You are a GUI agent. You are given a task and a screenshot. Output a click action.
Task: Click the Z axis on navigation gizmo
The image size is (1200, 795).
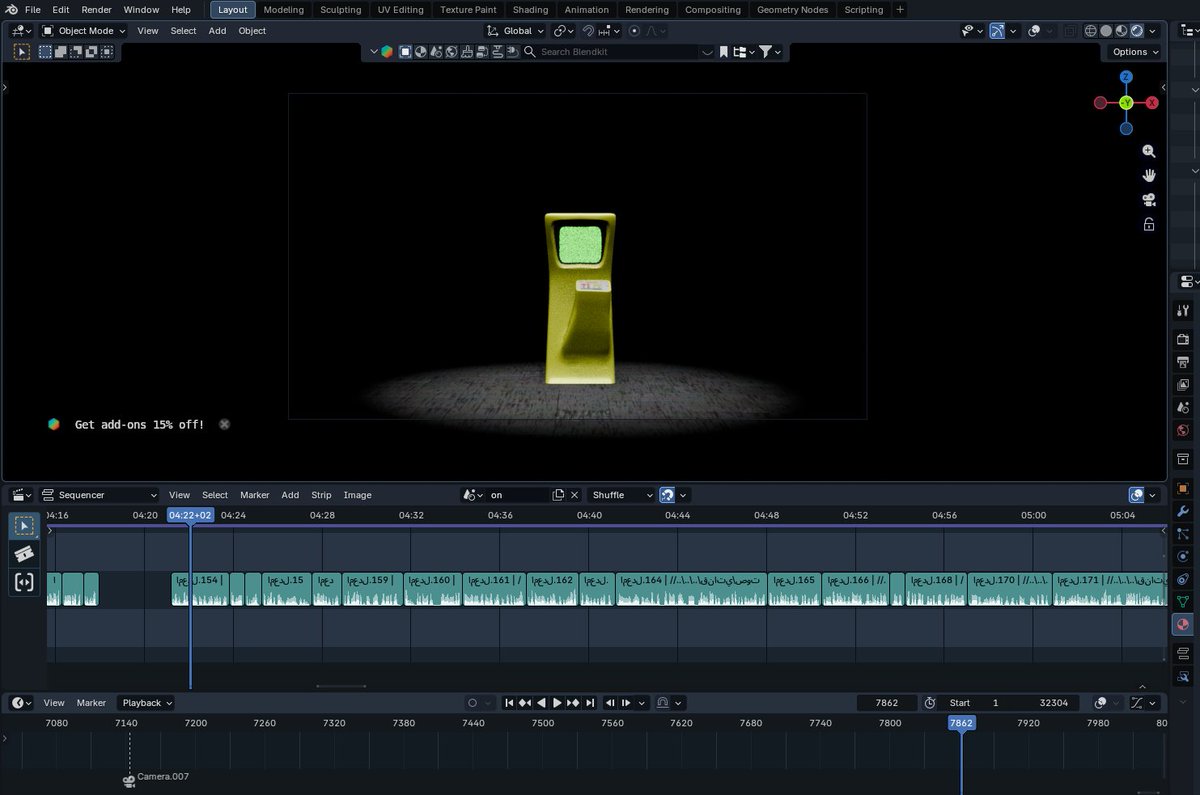click(x=1126, y=77)
